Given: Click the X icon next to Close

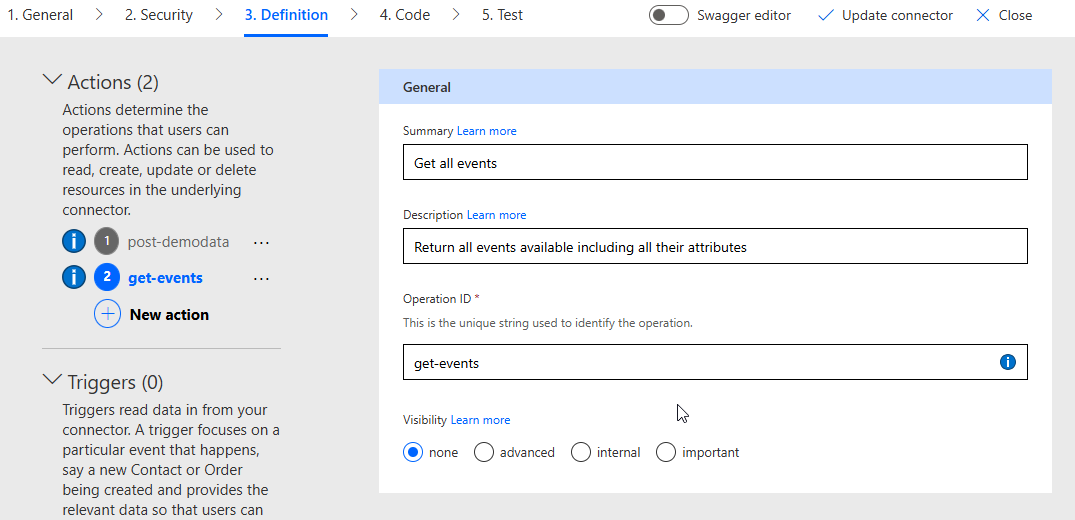Looking at the screenshot, I should 982,15.
